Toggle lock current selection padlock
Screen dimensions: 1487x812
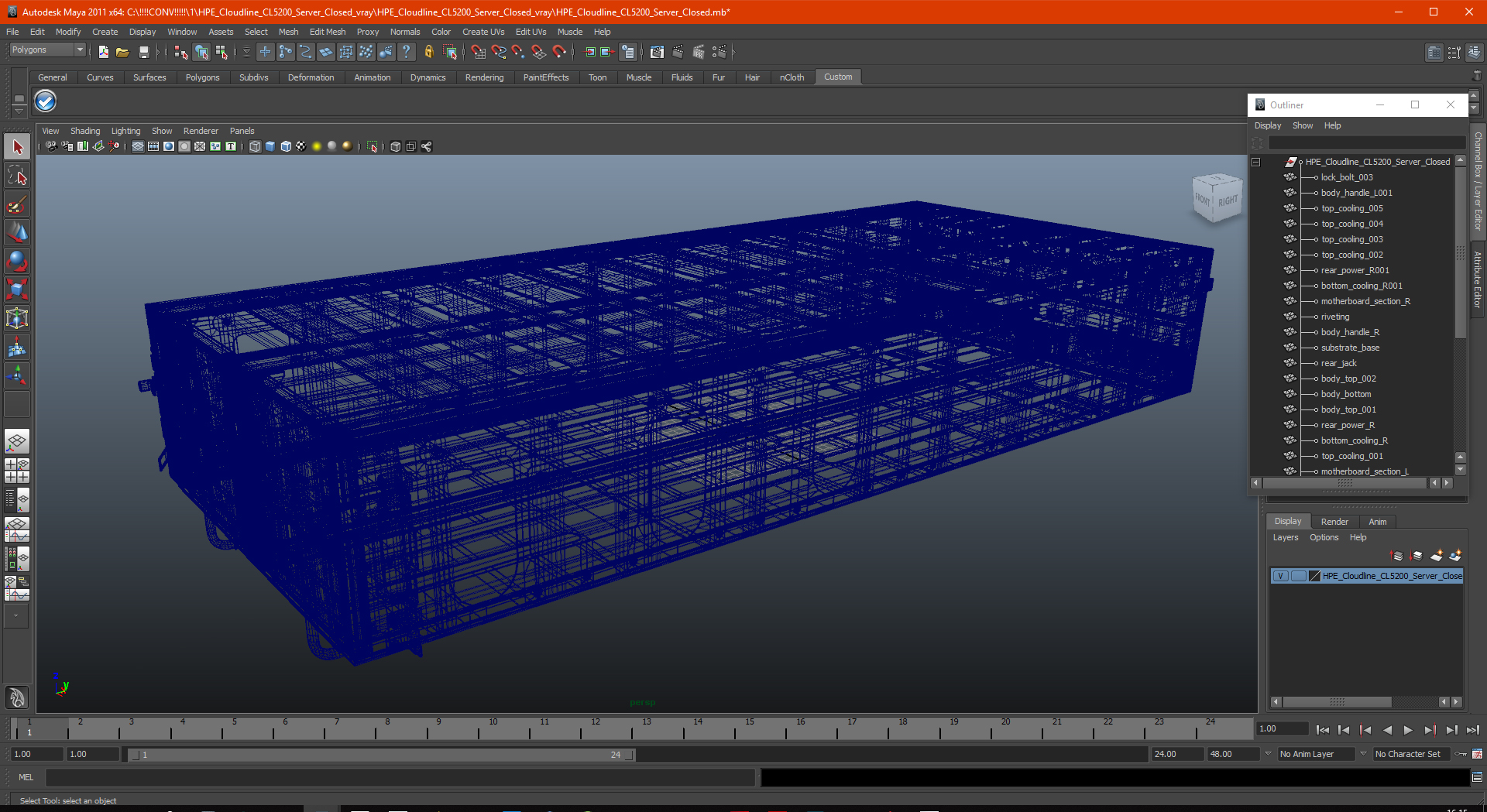(x=428, y=52)
